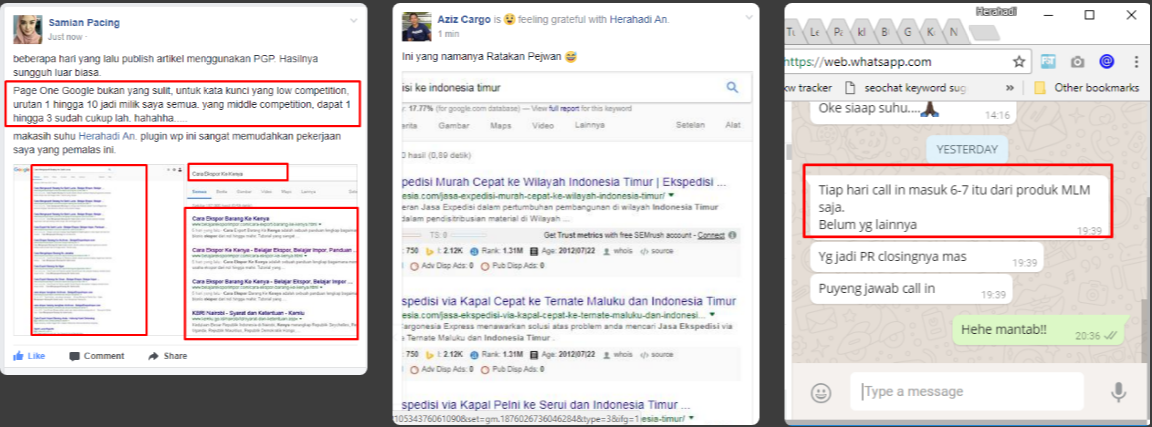This screenshot has width=1152, height=427.
Task: Bookmark page with the star icon
Action: [1018, 62]
